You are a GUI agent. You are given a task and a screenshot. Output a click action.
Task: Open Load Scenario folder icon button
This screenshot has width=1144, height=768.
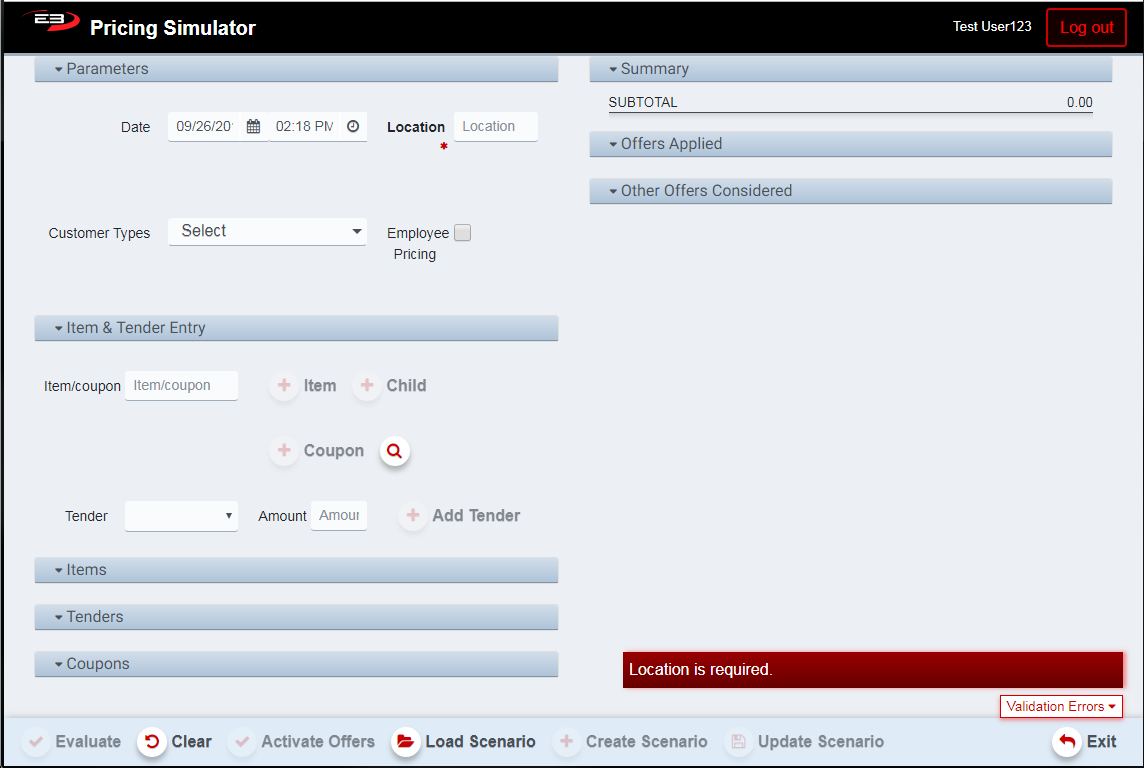coord(405,742)
